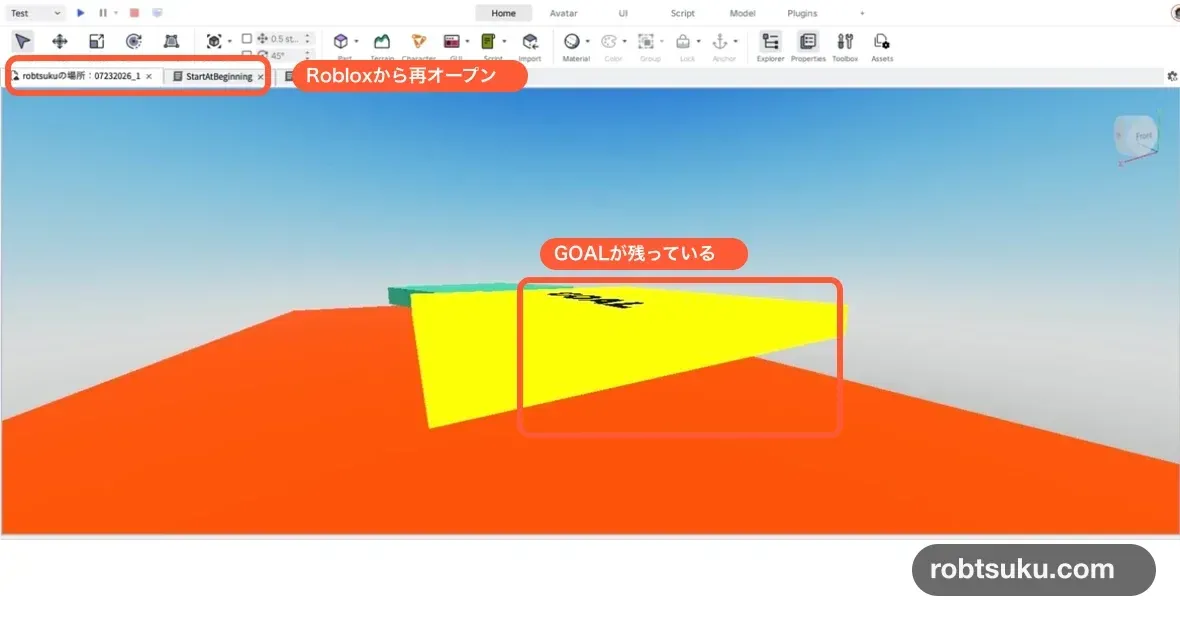1180x620 pixels.
Task: Click the move increment stepper arrows
Action: 307,38
